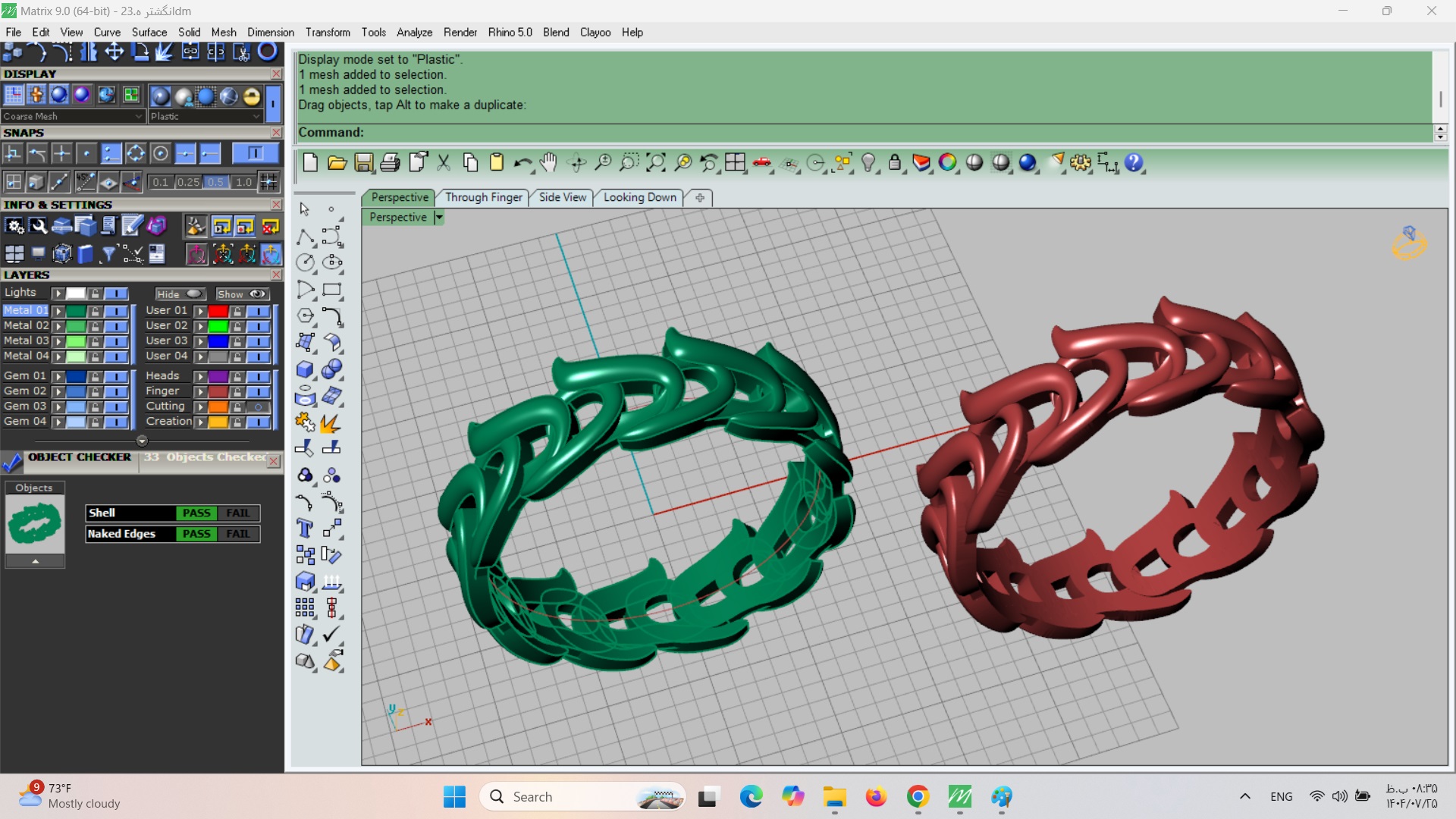The width and height of the screenshot is (1456, 819).
Task: Click the Save file toolbar icon
Action: pos(364,162)
